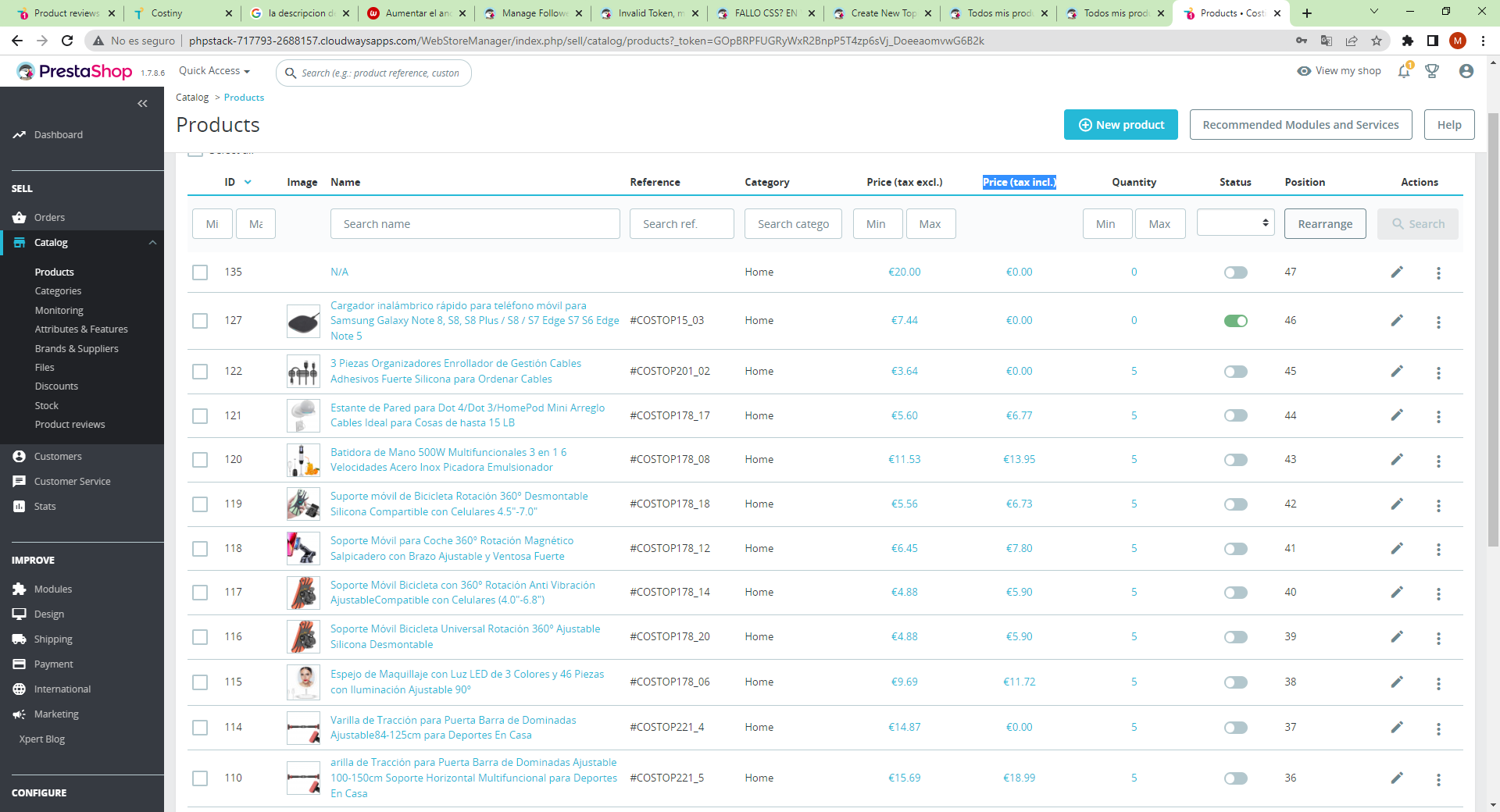This screenshot has width=1500, height=812.
Task: Click the Search name filter field
Action: pyautogui.click(x=475, y=224)
